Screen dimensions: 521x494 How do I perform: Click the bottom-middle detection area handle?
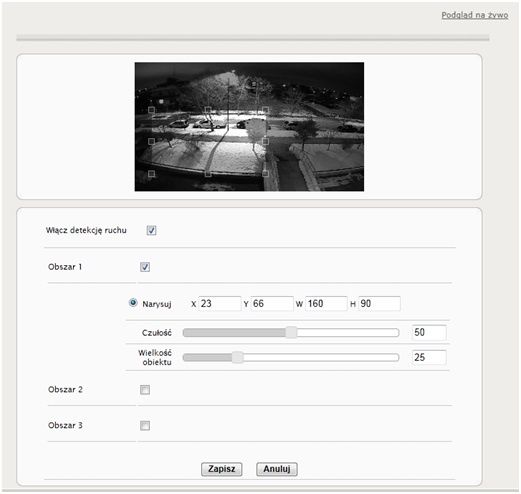point(208,174)
